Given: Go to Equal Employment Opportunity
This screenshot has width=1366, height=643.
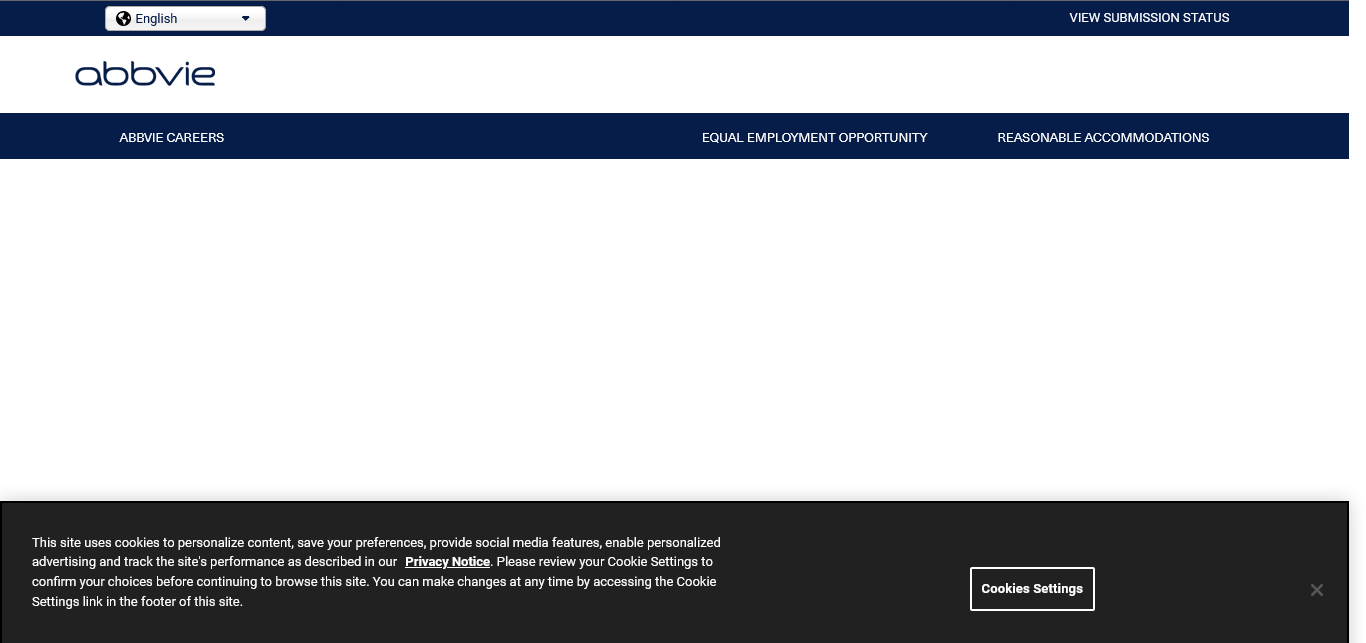Looking at the screenshot, I should click(x=814, y=137).
